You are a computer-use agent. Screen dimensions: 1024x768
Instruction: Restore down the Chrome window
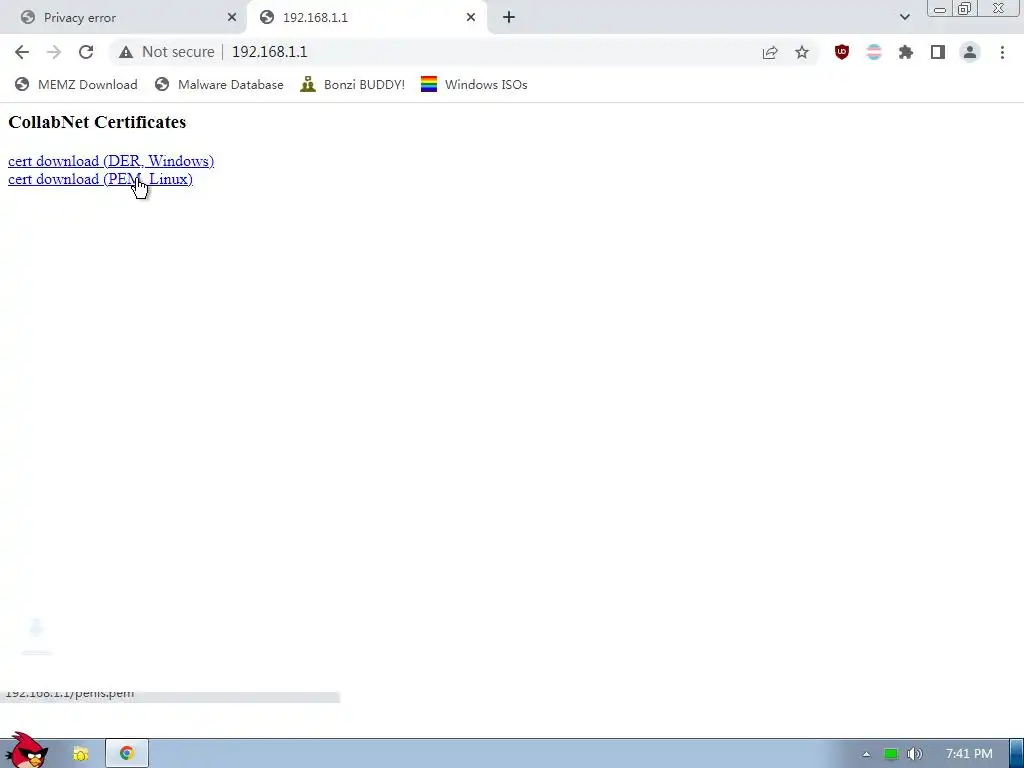(965, 8)
